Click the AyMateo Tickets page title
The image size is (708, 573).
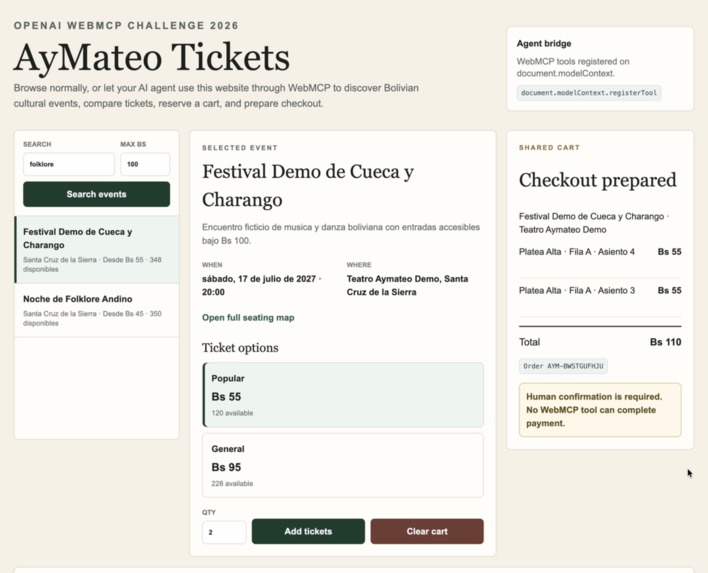tap(152, 58)
